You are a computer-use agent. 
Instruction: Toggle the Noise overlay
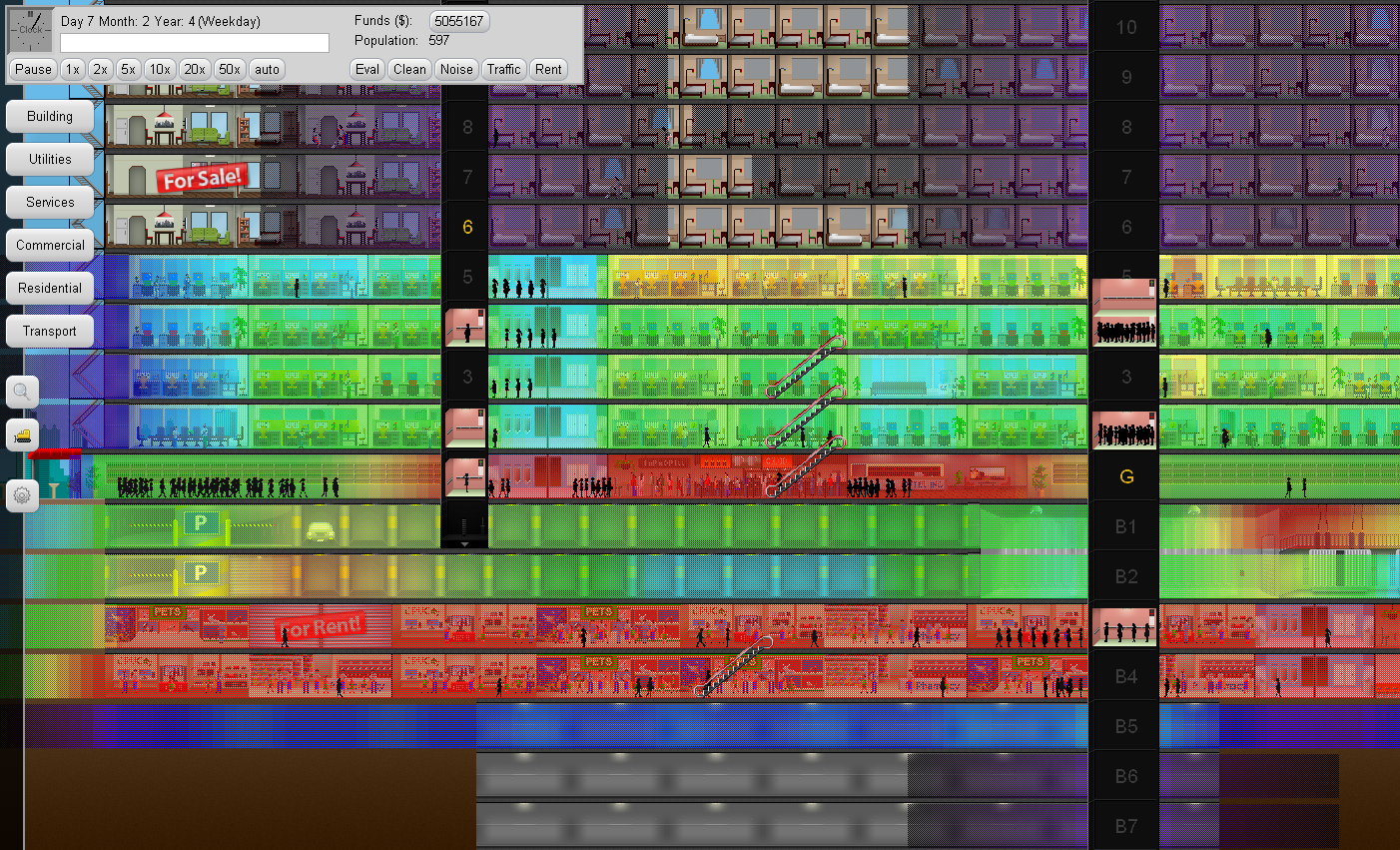[x=456, y=69]
